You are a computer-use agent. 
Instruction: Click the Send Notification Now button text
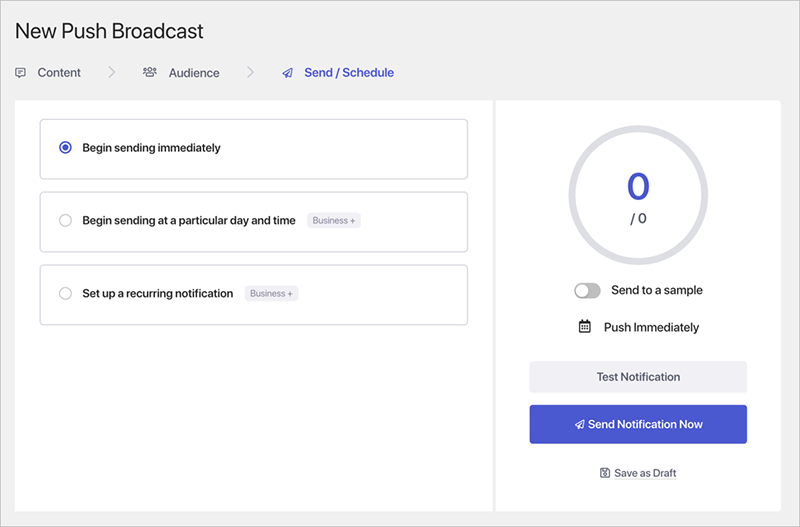coord(645,424)
